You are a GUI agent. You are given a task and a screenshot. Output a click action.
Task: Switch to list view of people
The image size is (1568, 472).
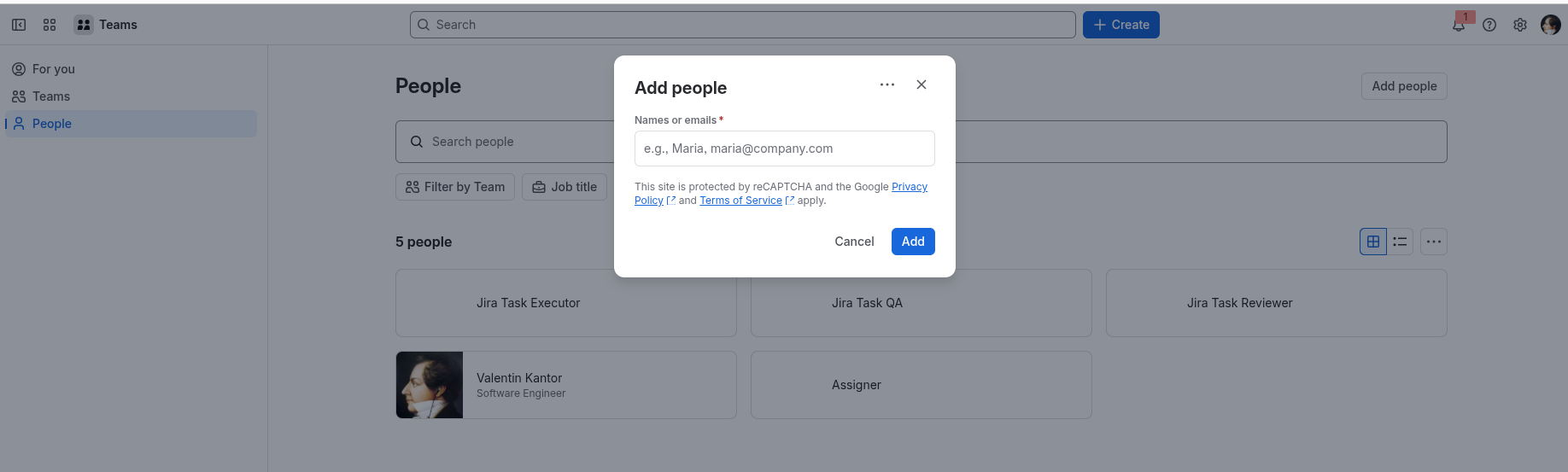pyautogui.click(x=1400, y=242)
